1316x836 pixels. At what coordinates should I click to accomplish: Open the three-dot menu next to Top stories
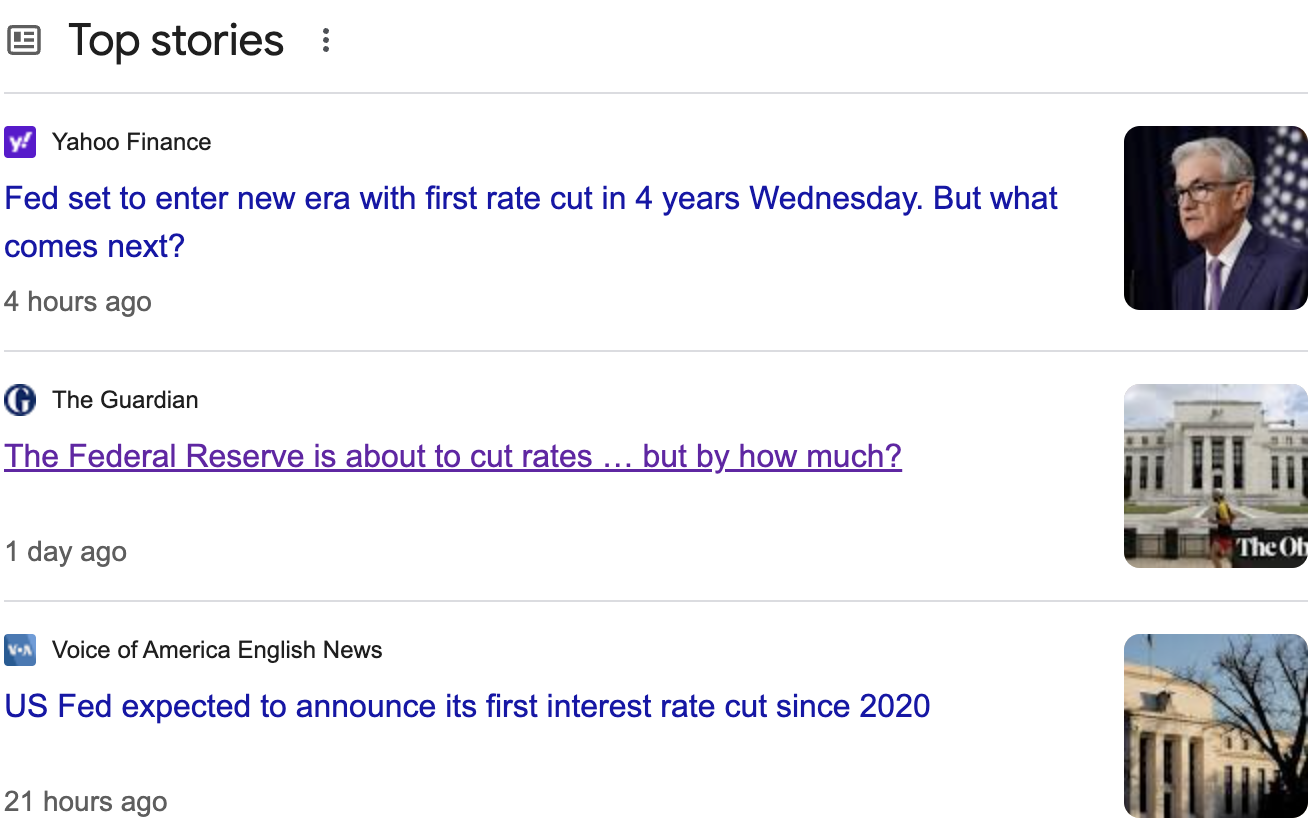pos(325,40)
